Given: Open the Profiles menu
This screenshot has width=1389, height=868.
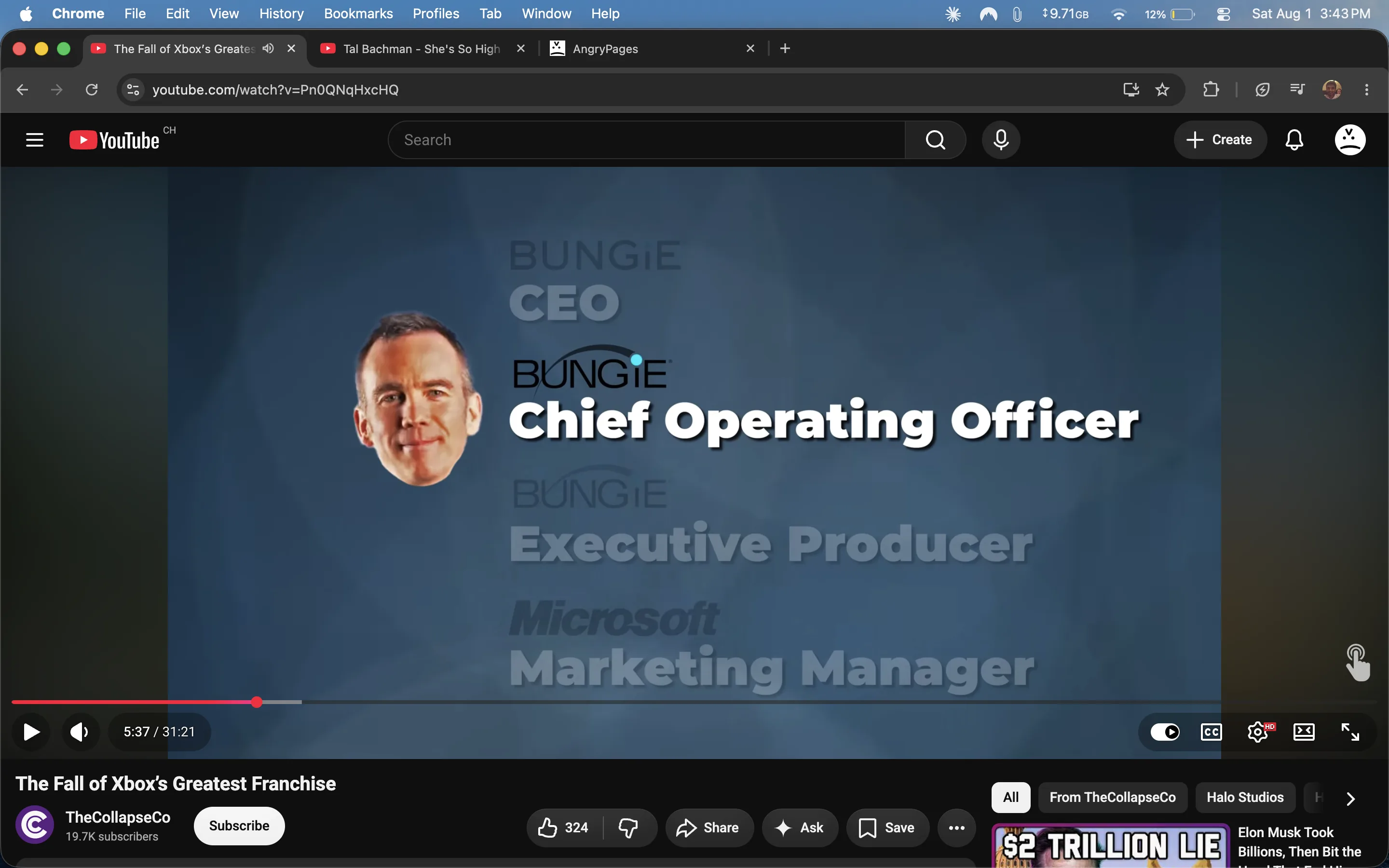Looking at the screenshot, I should pos(436,14).
